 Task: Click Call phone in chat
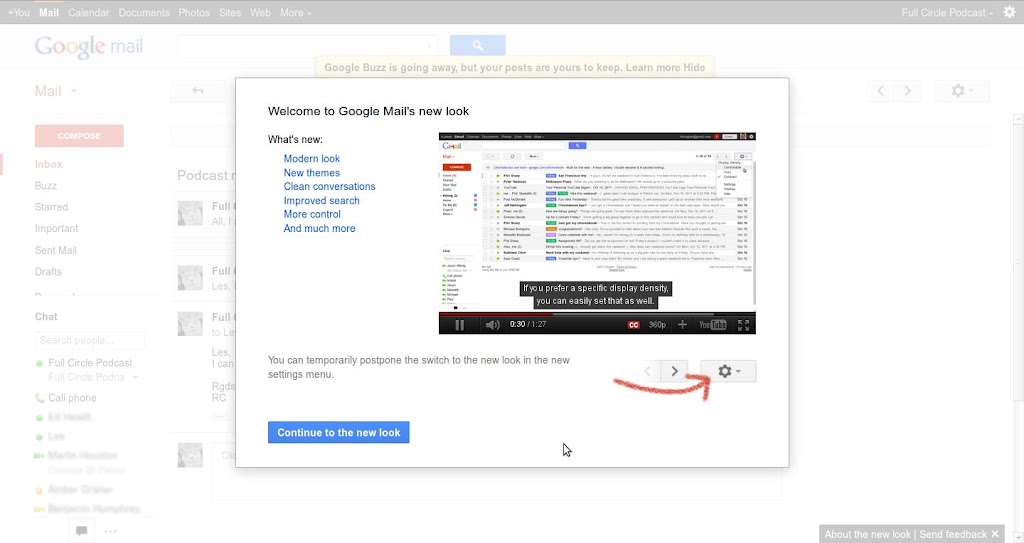(x=72, y=398)
